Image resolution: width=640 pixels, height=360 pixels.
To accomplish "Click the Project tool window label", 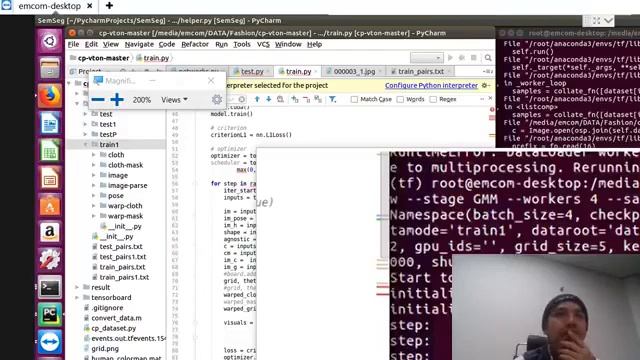I will (89, 71).
